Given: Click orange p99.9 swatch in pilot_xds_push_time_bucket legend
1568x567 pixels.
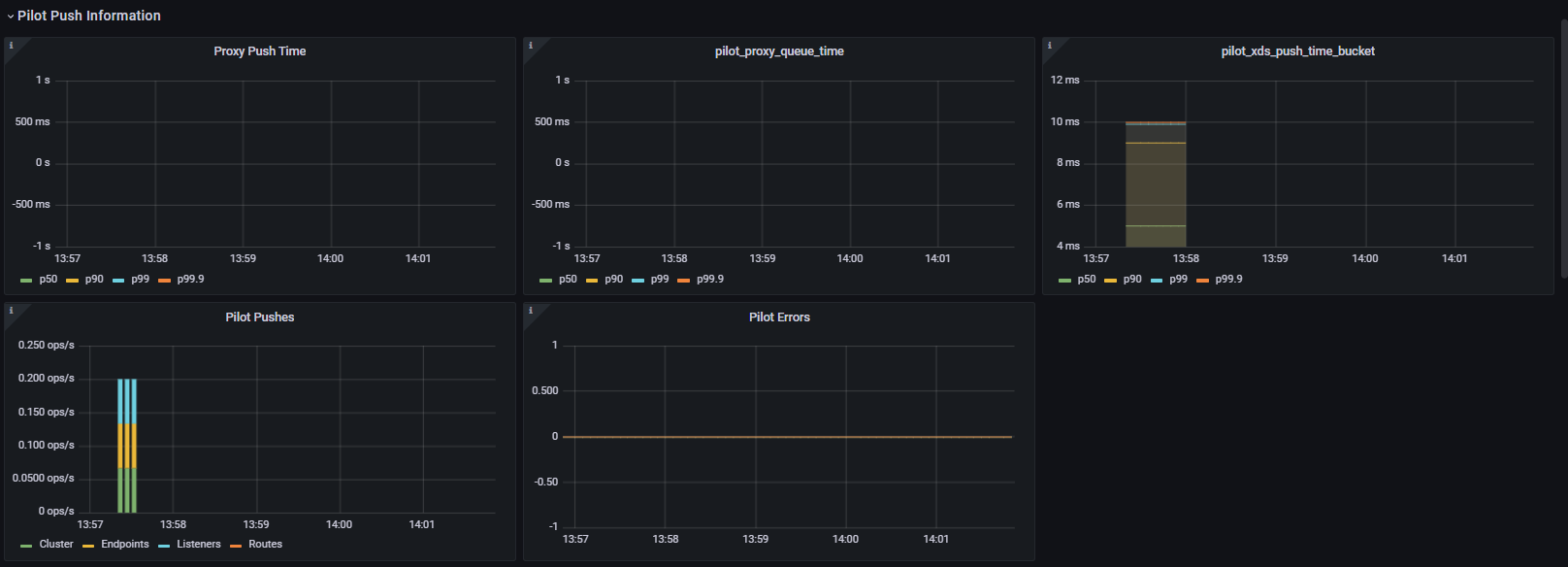Looking at the screenshot, I should point(1202,281).
